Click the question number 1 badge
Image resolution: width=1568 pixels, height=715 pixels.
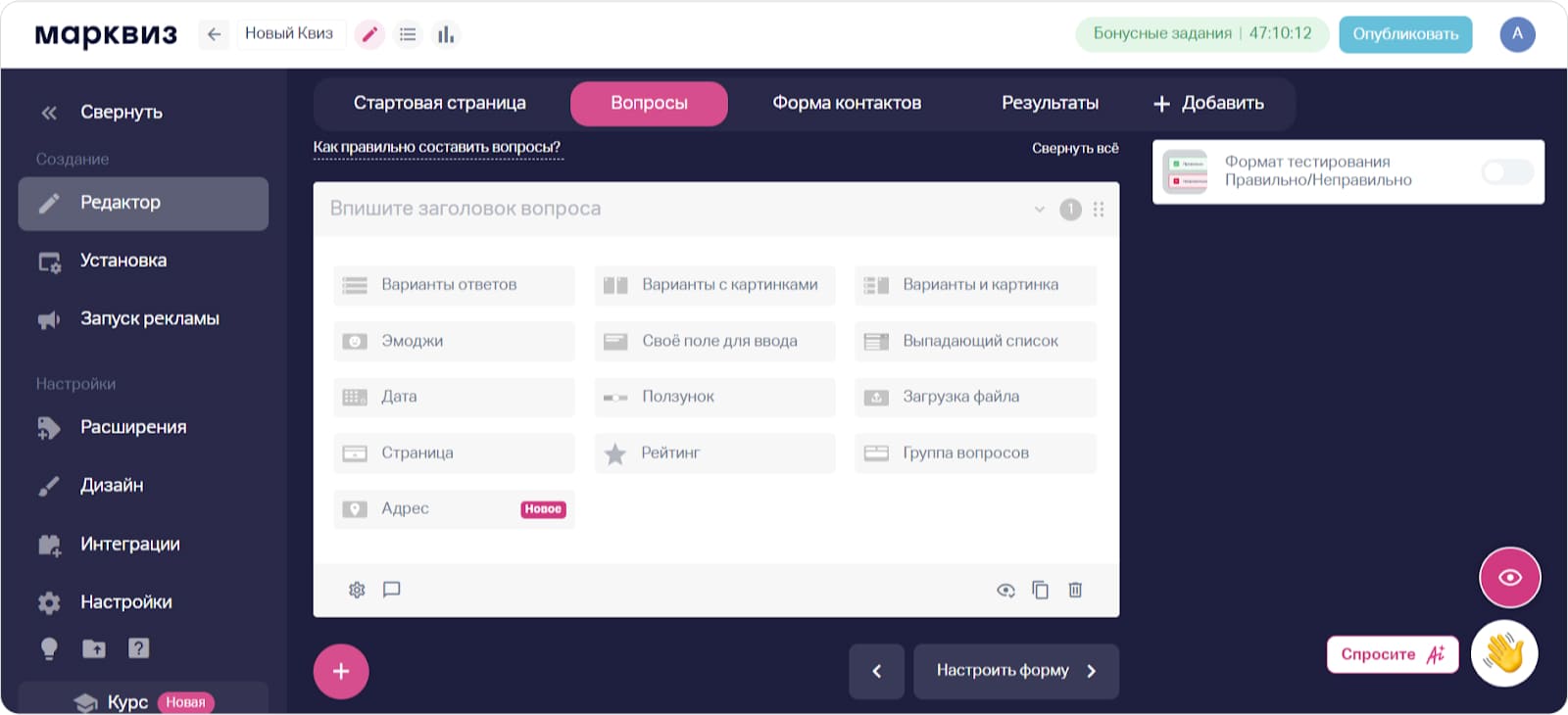click(1070, 210)
